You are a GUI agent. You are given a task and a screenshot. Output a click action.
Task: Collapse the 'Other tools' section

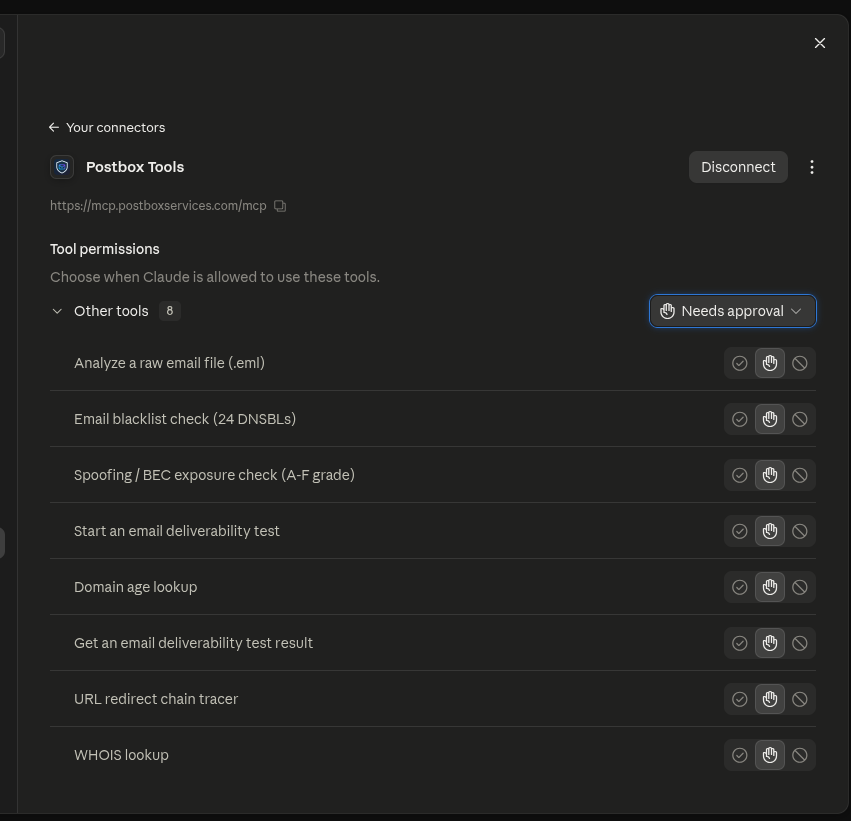pos(57,311)
